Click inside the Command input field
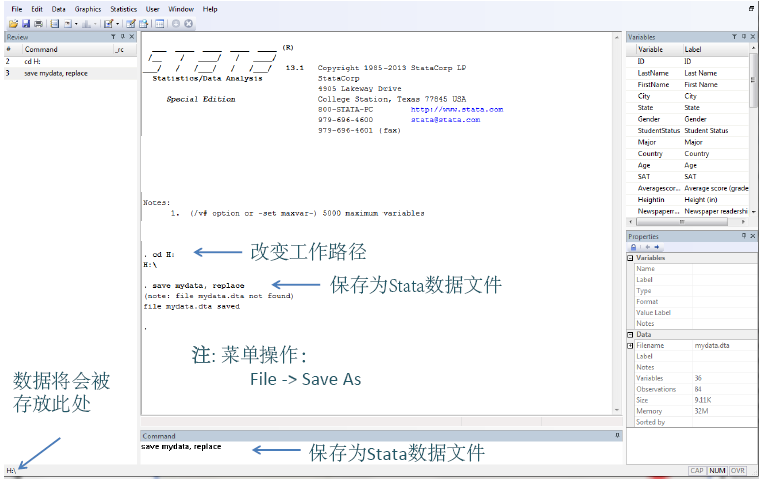Screen dimensions: 762x480 coord(381,453)
